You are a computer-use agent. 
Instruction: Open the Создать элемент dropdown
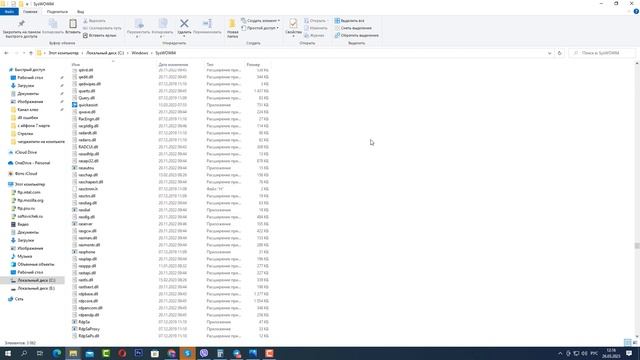260,20
